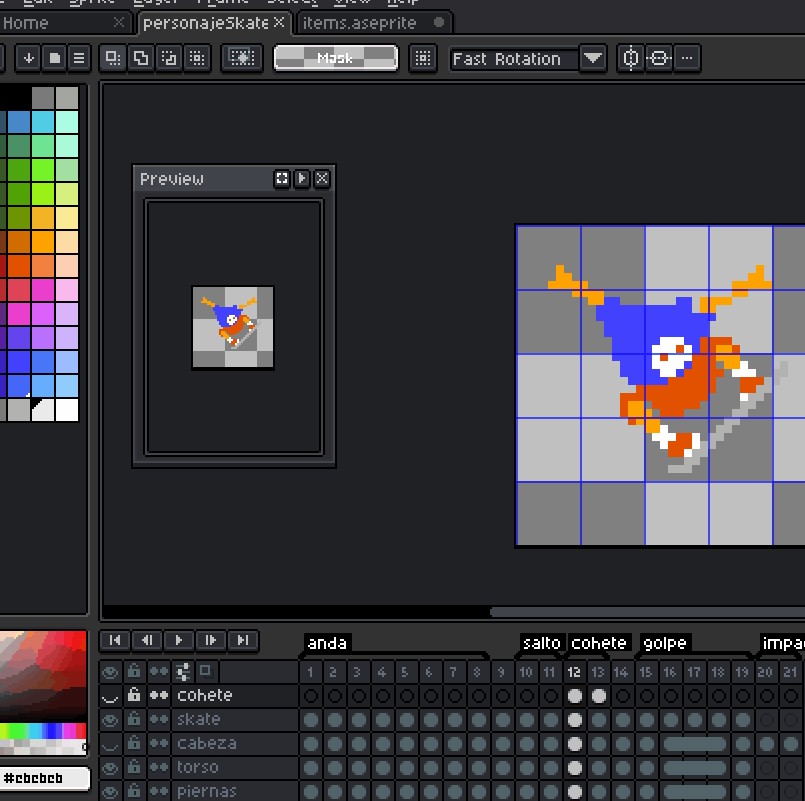This screenshot has width=805, height=801.
Task: Select the Replace selection mode icon
Action: (113, 58)
